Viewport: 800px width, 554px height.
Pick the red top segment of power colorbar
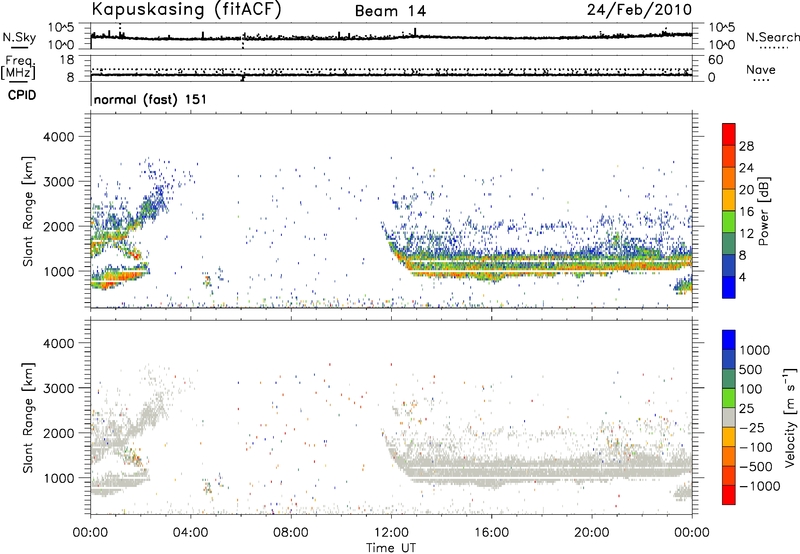click(729, 135)
